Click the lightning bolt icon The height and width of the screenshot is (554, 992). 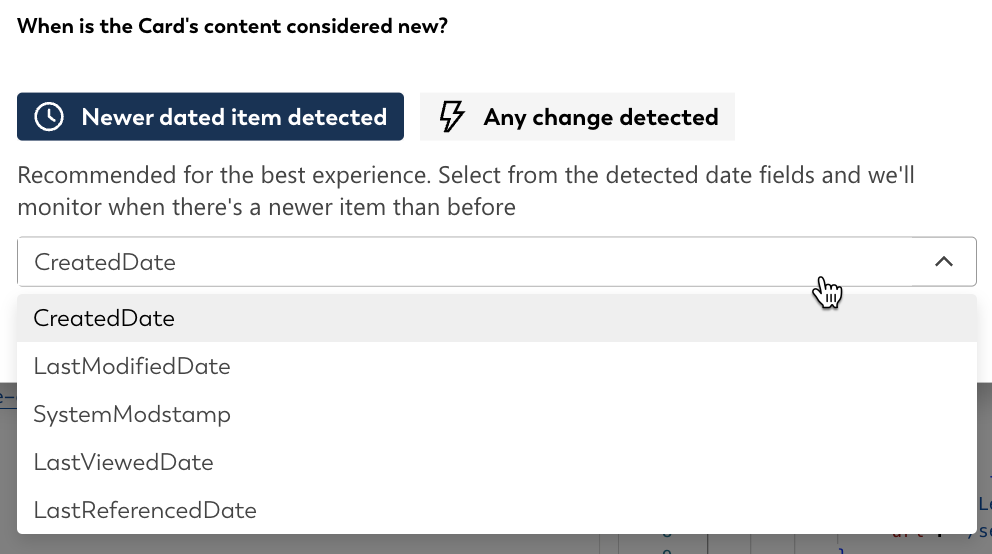pyautogui.click(x=452, y=117)
